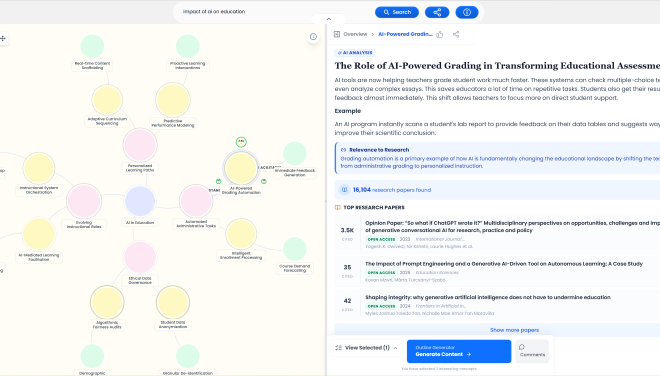Click the 42 citation count
The height and width of the screenshot is (376, 660).
pos(347,301)
